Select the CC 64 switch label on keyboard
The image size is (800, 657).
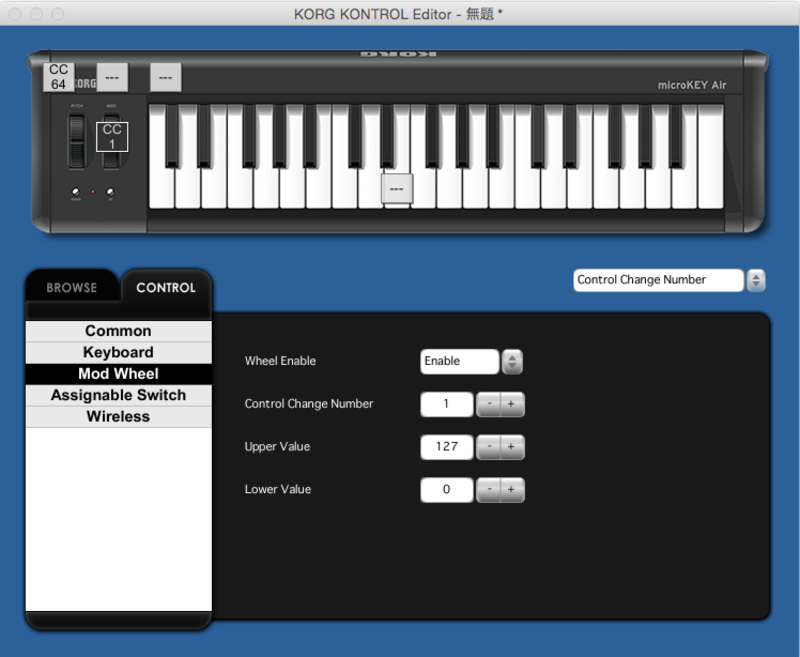click(x=59, y=77)
